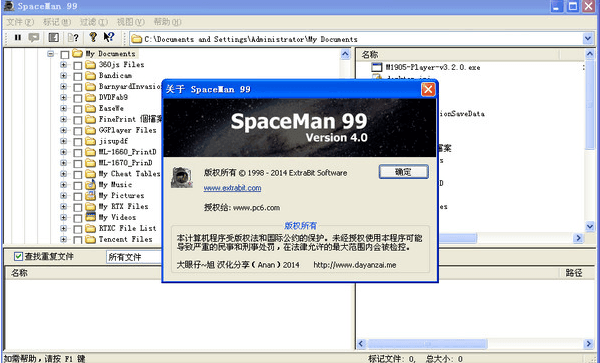Click the M1905-Player exe file icon
600x363 pixels.
pyautogui.click(x=377, y=67)
